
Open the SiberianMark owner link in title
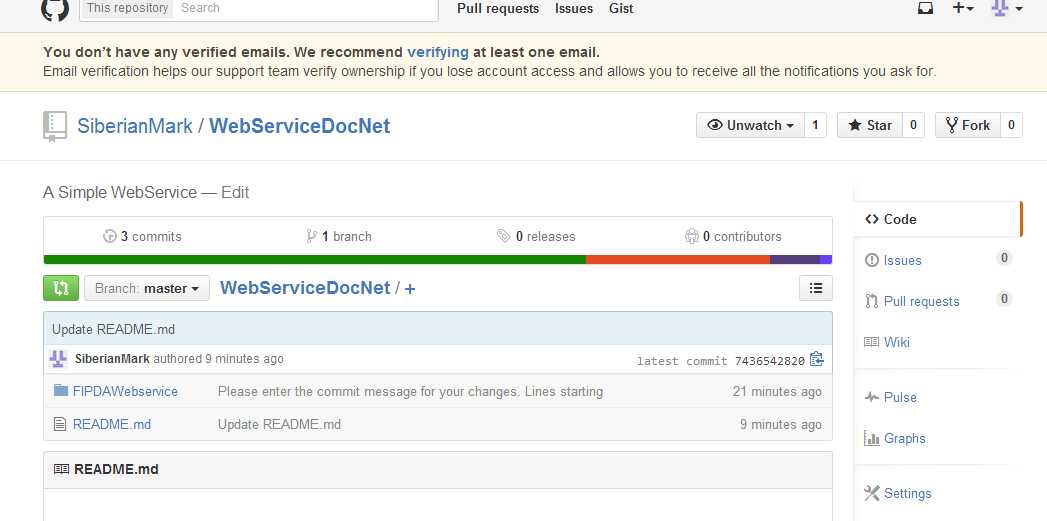point(135,126)
